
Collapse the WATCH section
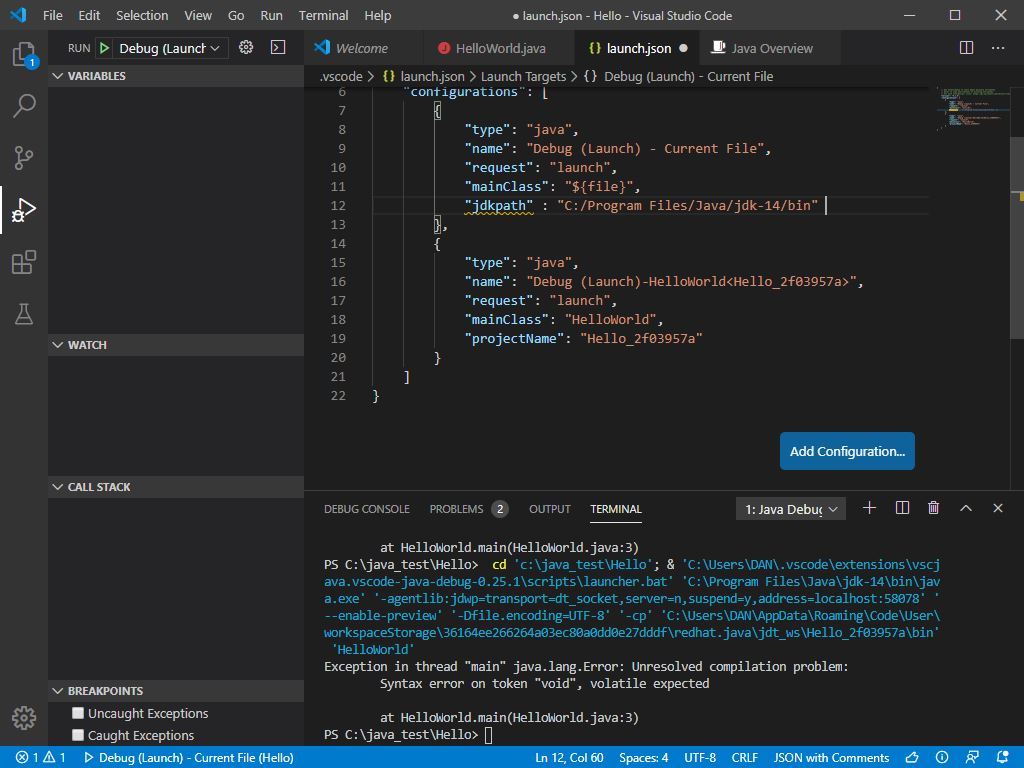click(176, 345)
